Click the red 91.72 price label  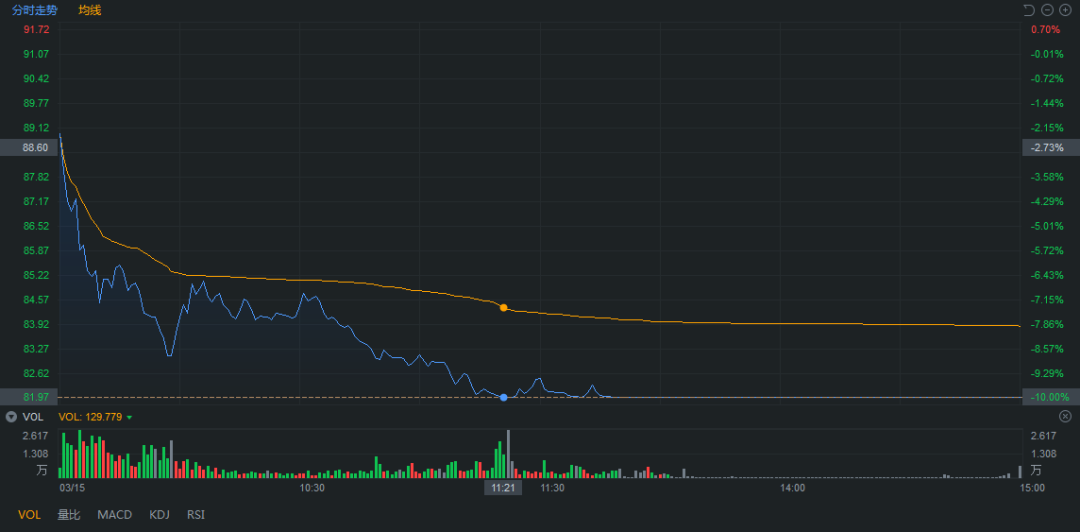[x=36, y=29]
